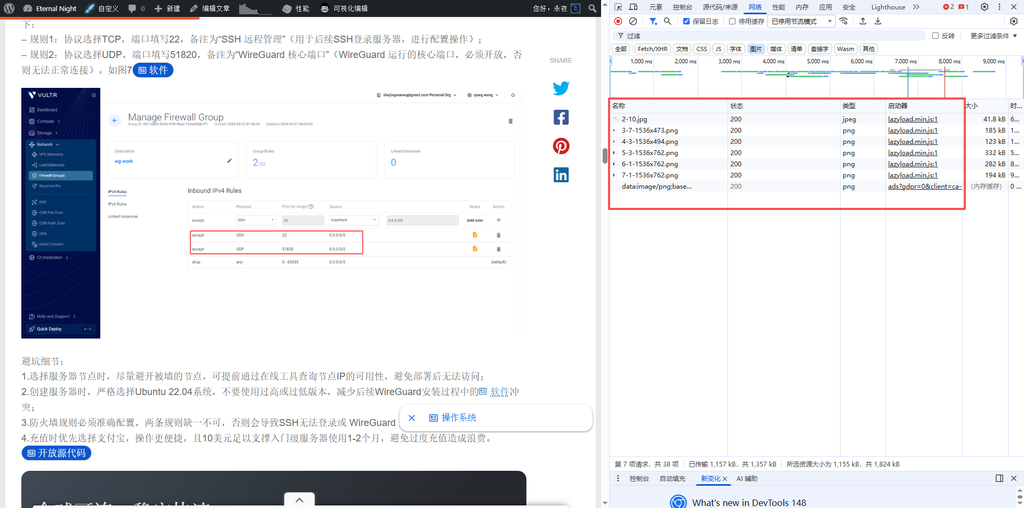1024x508 pixels.
Task: Toggle the Wasm type filter
Action: (x=845, y=49)
